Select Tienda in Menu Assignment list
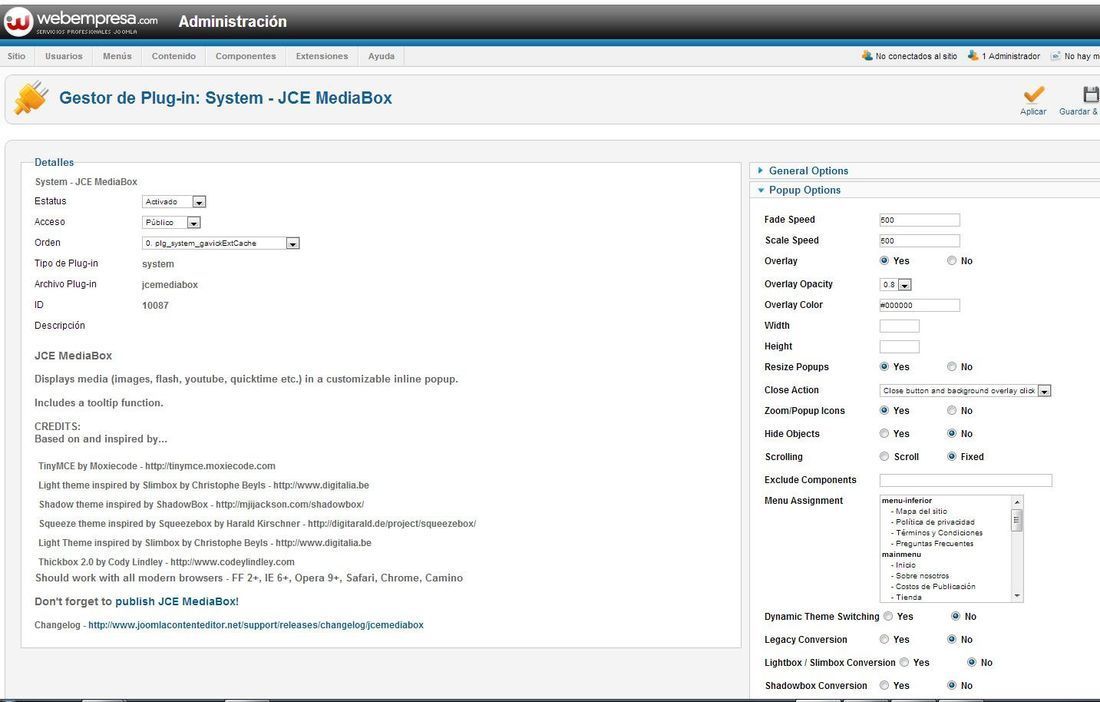Viewport: 1100px width, 702px height. point(908,598)
